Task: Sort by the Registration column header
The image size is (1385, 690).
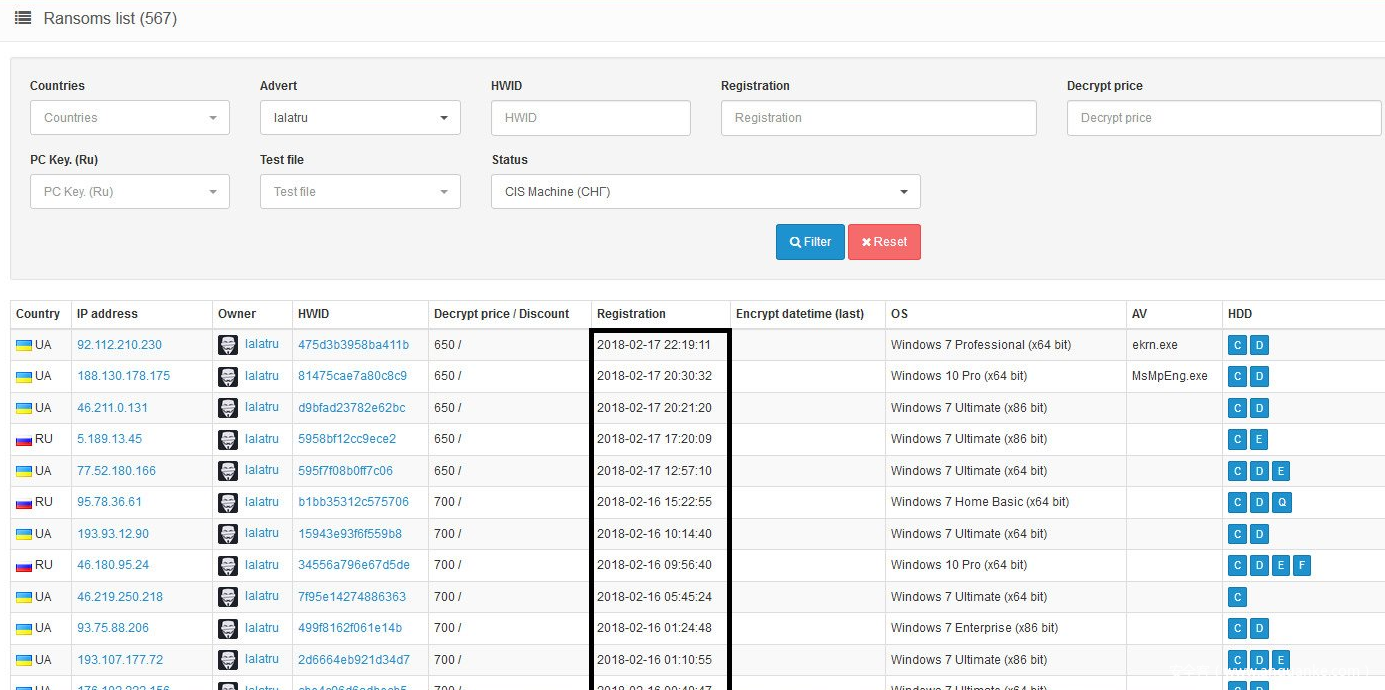Action: (x=631, y=314)
